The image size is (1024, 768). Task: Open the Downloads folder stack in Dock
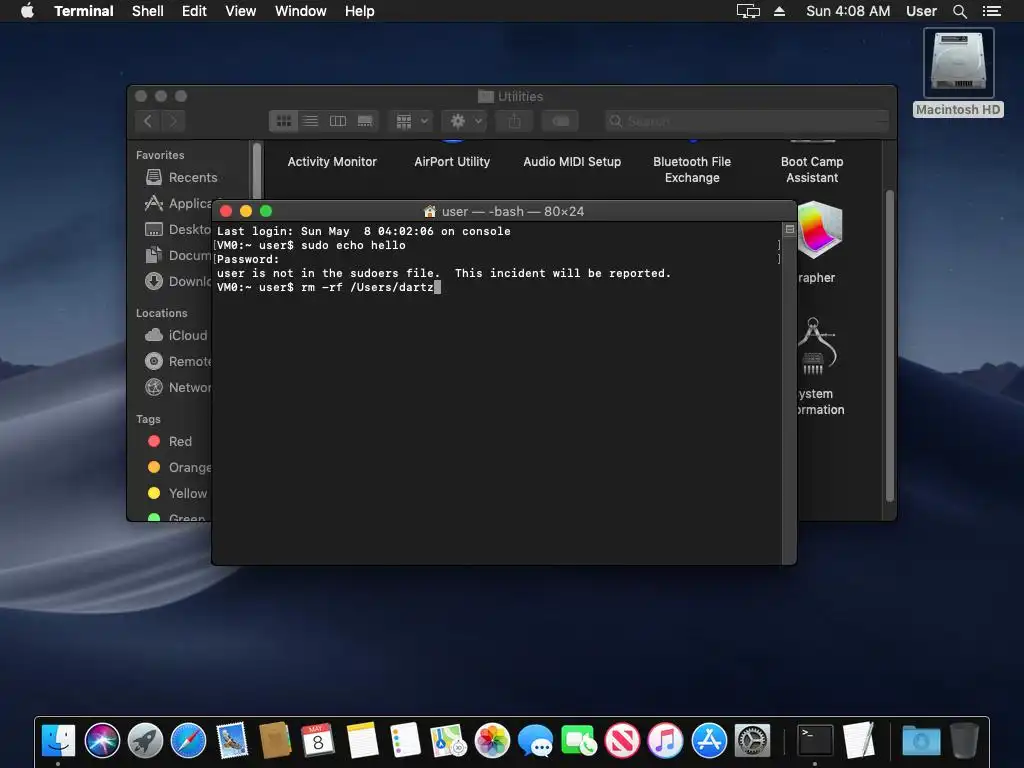tap(921, 741)
